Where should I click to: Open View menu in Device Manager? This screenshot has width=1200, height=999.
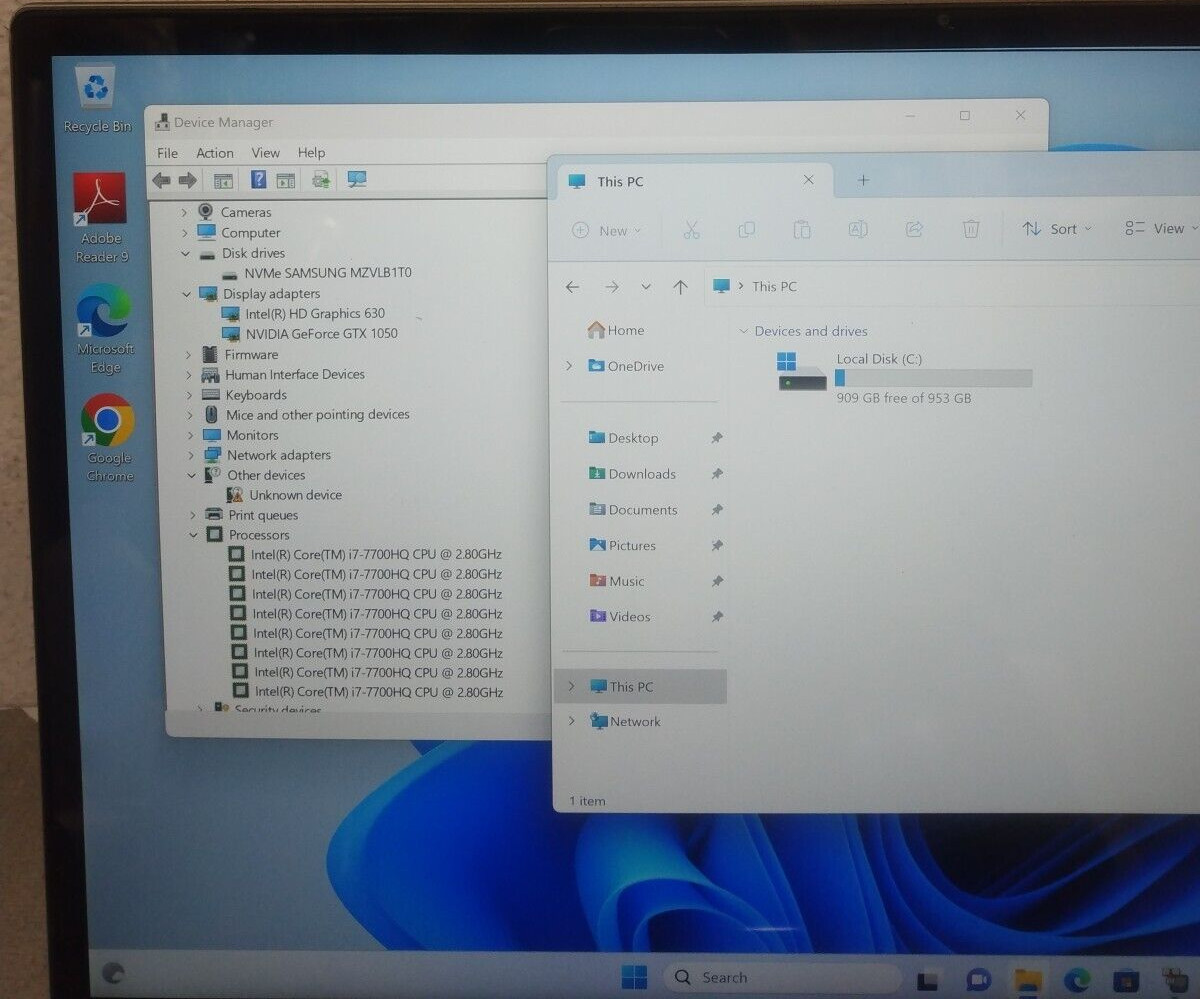click(265, 153)
